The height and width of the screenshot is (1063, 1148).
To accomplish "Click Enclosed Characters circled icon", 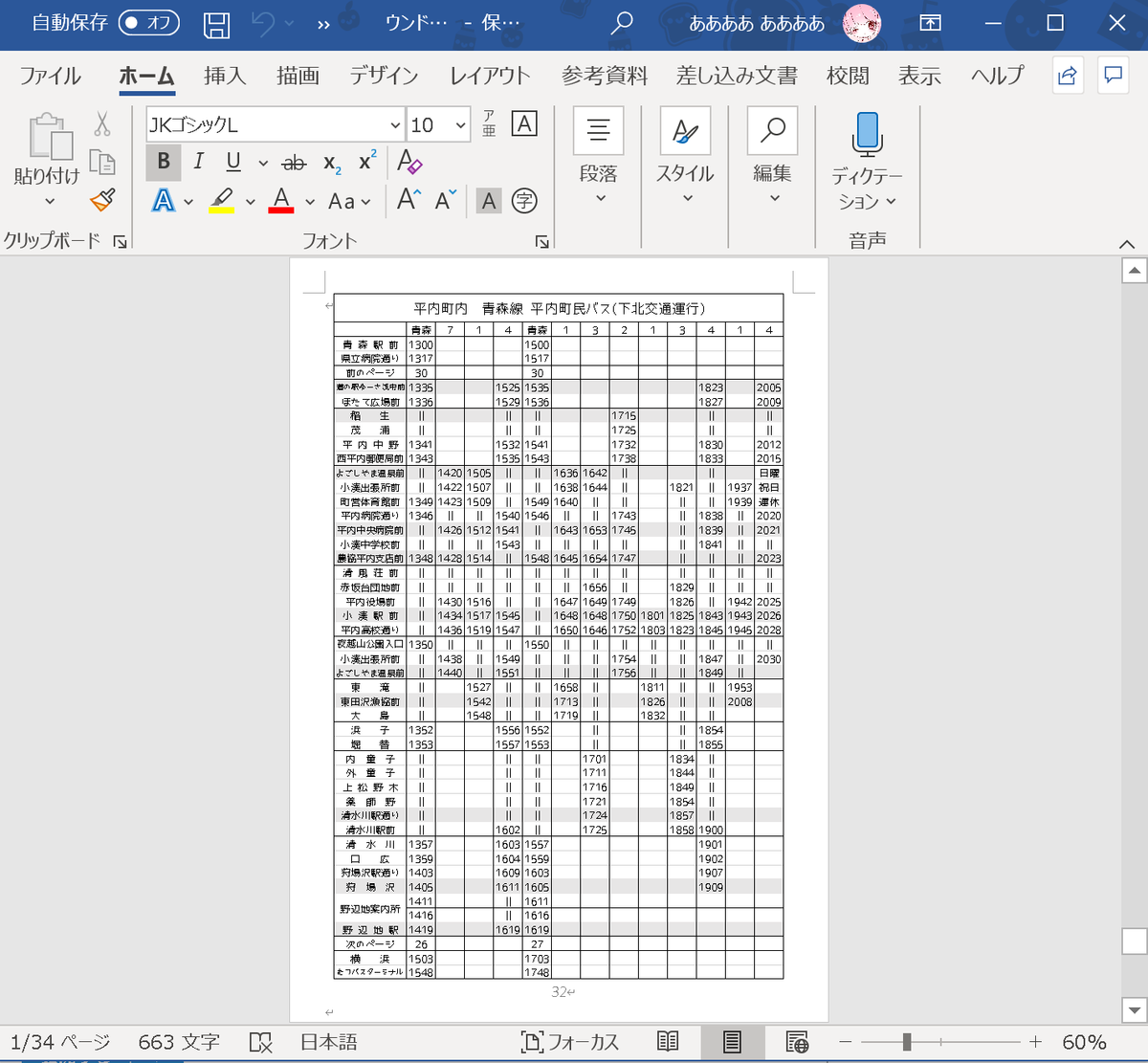I will coord(524,201).
